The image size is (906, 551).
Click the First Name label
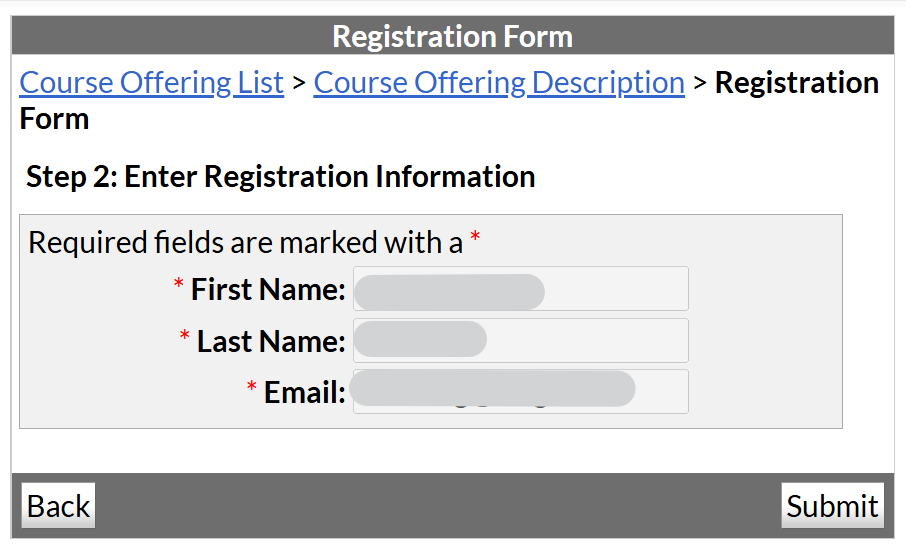tap(268, 290)
